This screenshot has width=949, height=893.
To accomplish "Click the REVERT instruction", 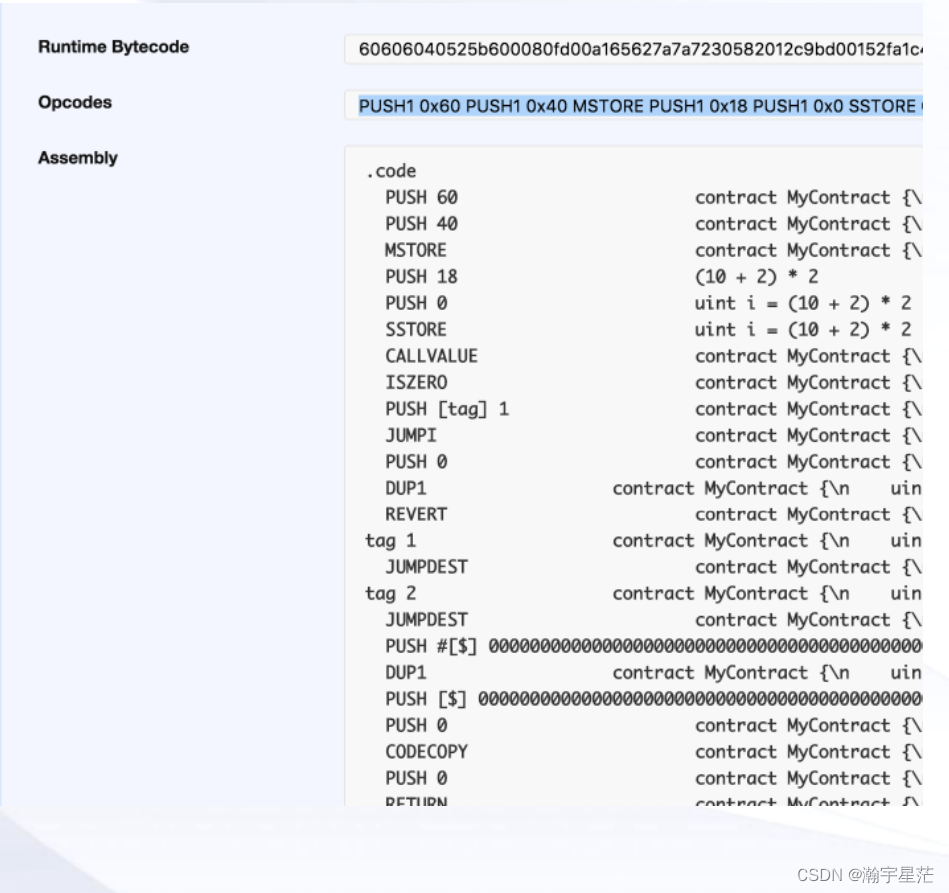I will 416,515.
